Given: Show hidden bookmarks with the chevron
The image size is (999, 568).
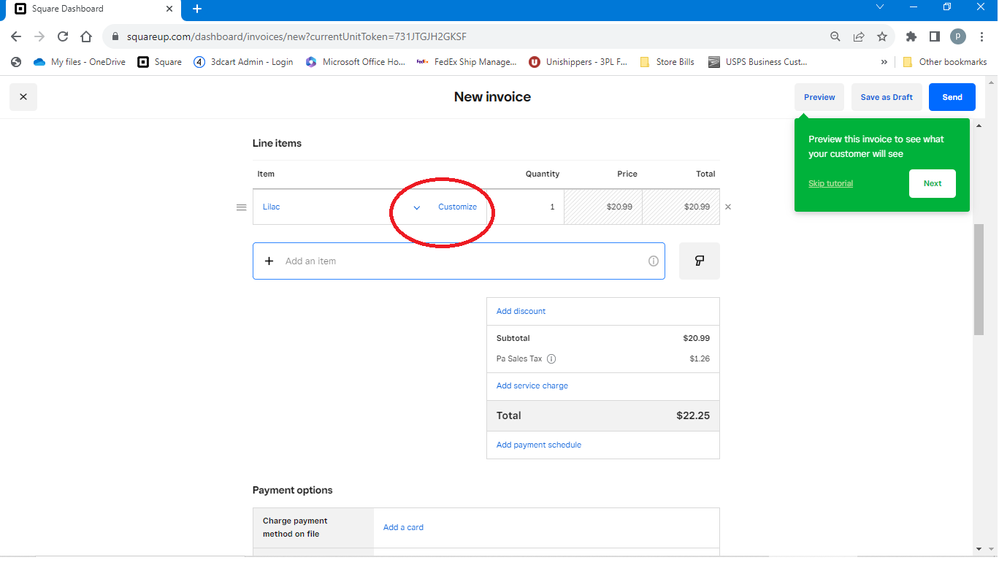Looking at the screenshot, I should [x=884, y=62].
